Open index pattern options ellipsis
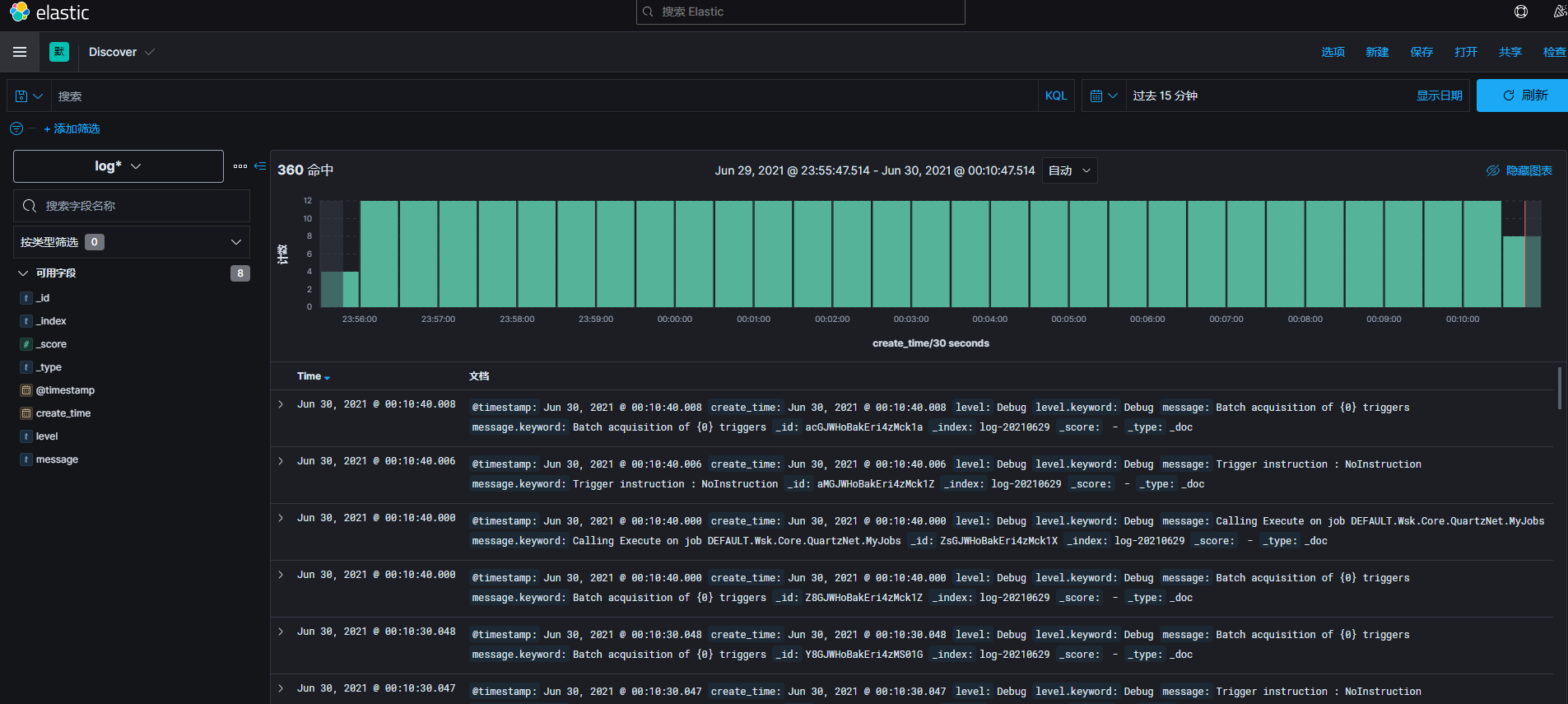1568x704 pixels. tap(240, 166)
